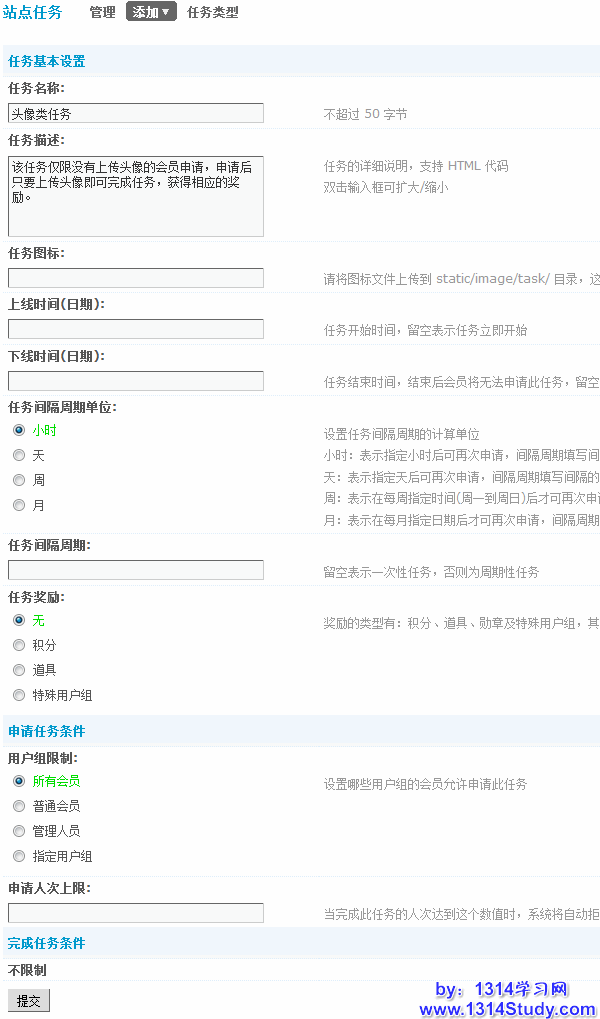Choose 特殊用户组 reward option
The image size is (600, 1019).
[19, 695]
